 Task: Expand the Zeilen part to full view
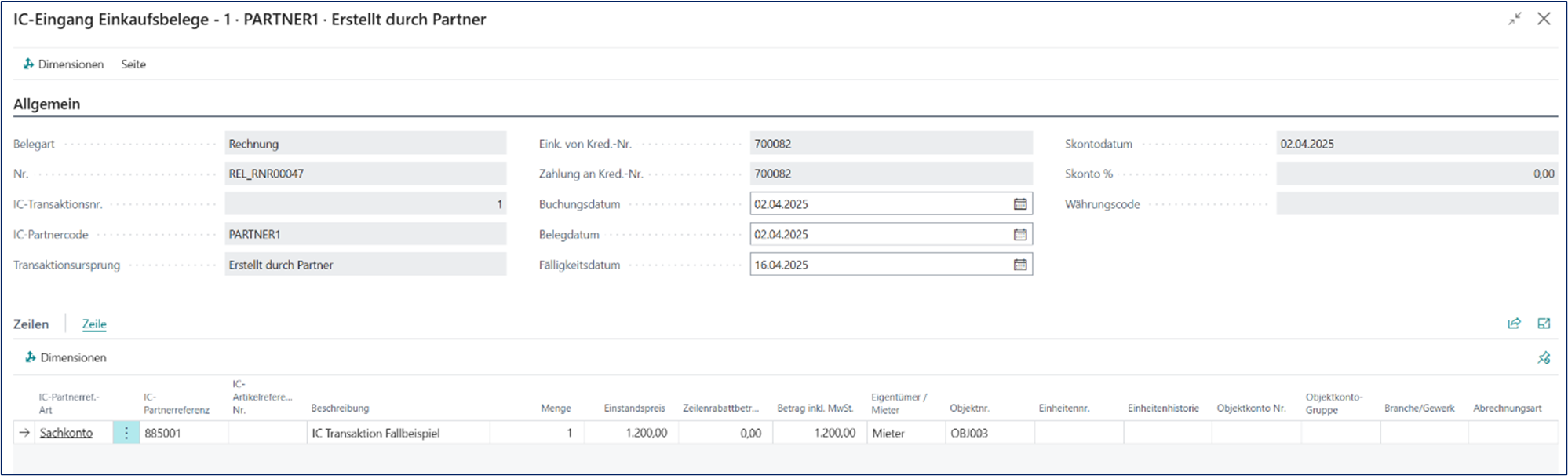tap(1544, 324)
